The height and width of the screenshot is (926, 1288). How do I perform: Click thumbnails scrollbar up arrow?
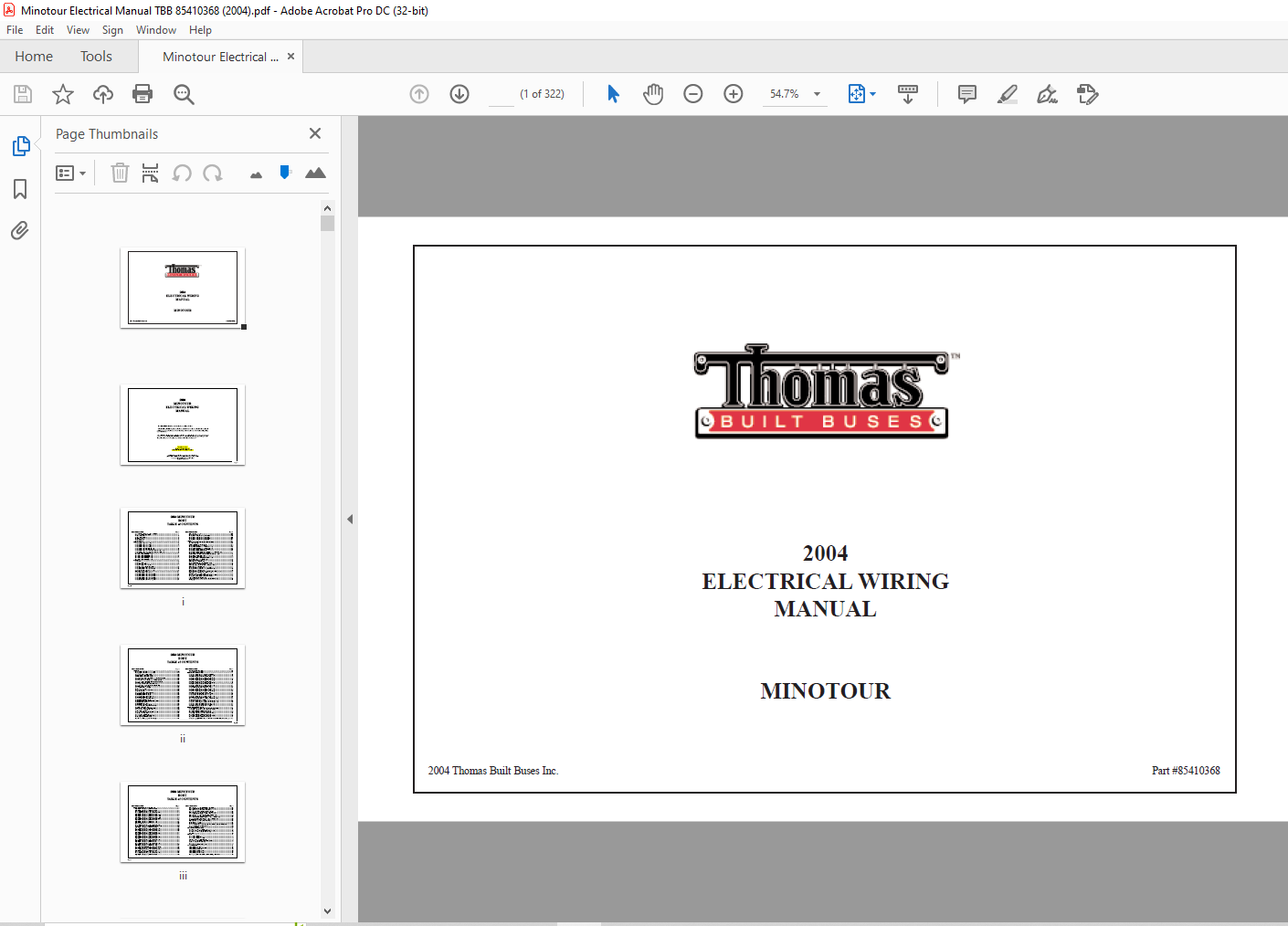[327, 208]
